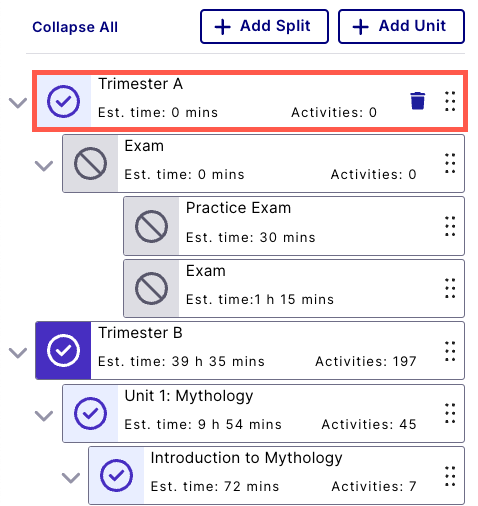Click drag handle on Practice Exam row
478x506 pixels.
(x=450, y=226)
